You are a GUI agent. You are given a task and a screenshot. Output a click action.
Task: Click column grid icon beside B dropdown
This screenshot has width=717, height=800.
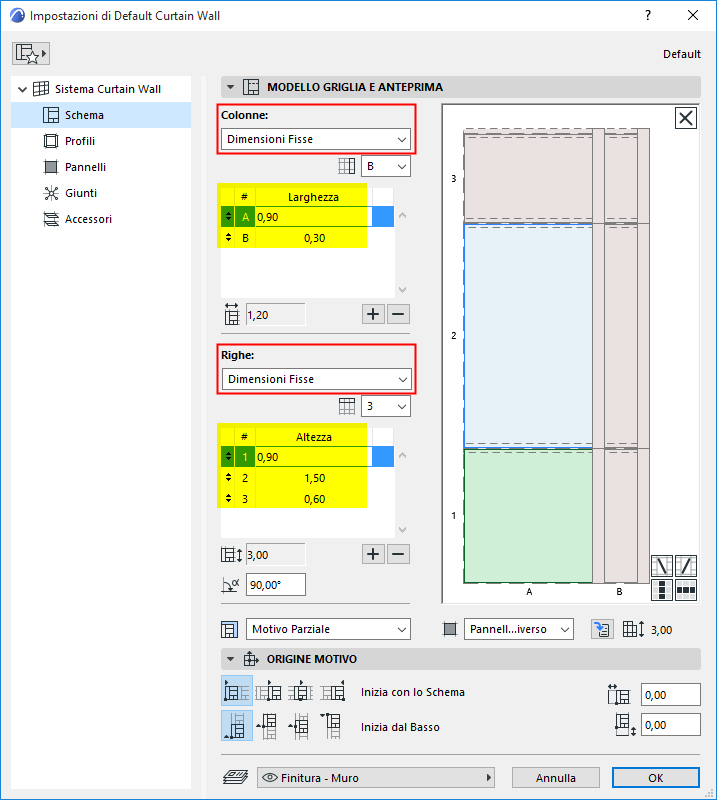(347, 166)
